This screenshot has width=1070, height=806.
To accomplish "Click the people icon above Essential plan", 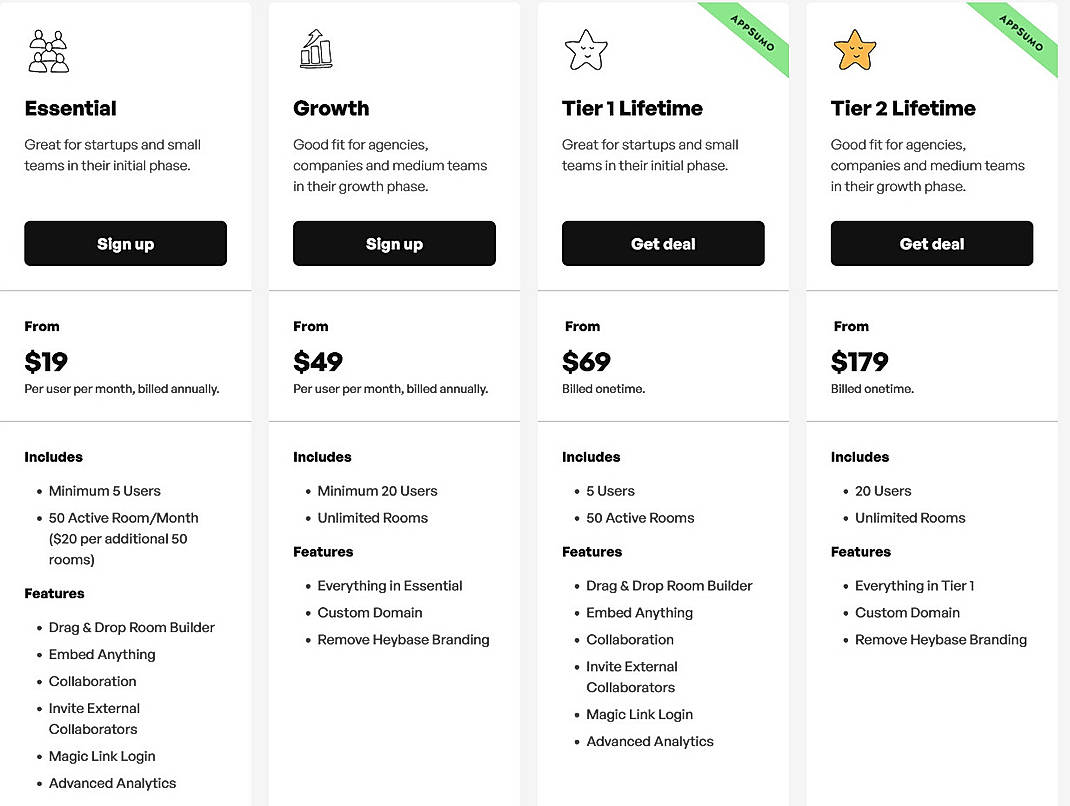I will [47, 49].
